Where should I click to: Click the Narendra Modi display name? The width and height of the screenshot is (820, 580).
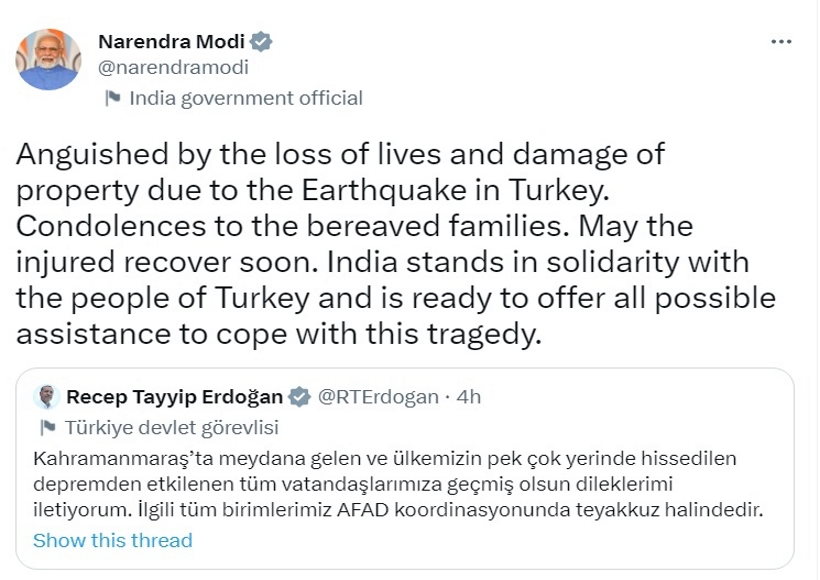click(x=172, y=42)
